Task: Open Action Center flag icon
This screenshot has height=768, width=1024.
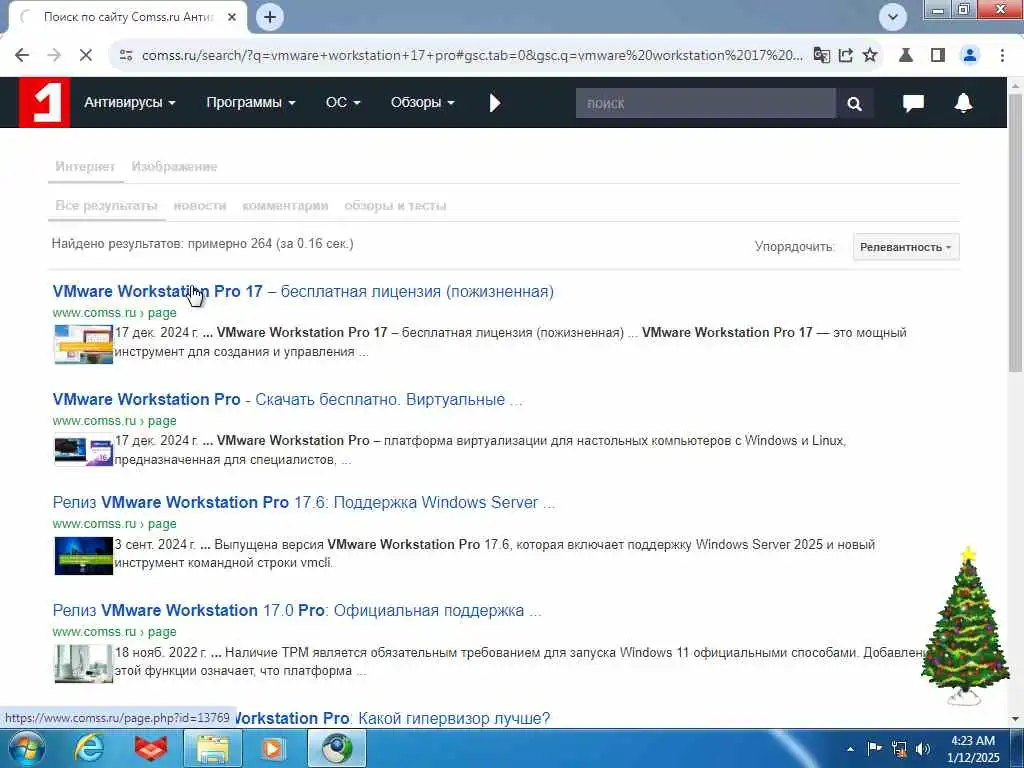Action: 874,748
